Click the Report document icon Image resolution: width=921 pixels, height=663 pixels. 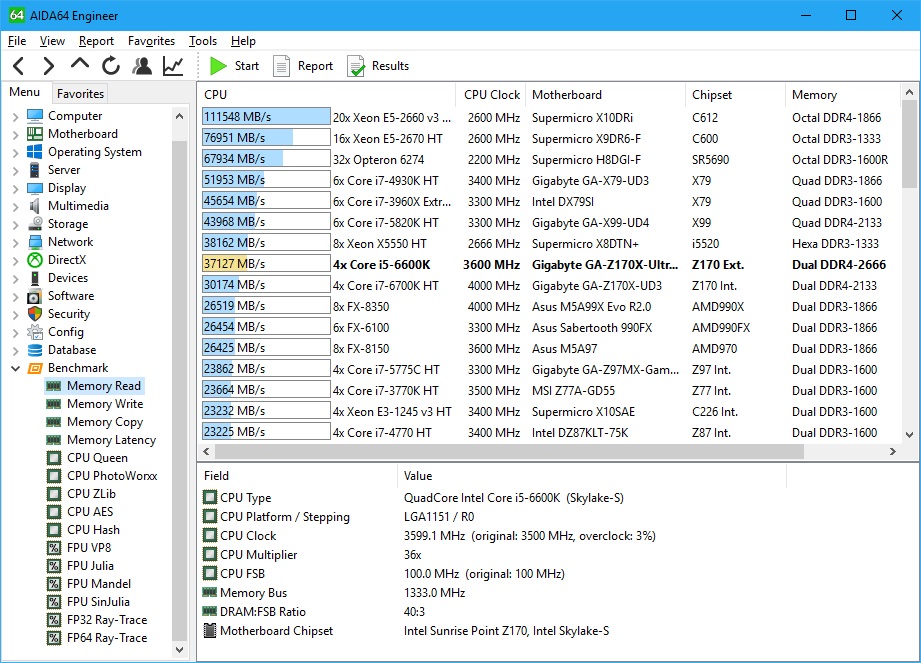click(x=281, y=66)
